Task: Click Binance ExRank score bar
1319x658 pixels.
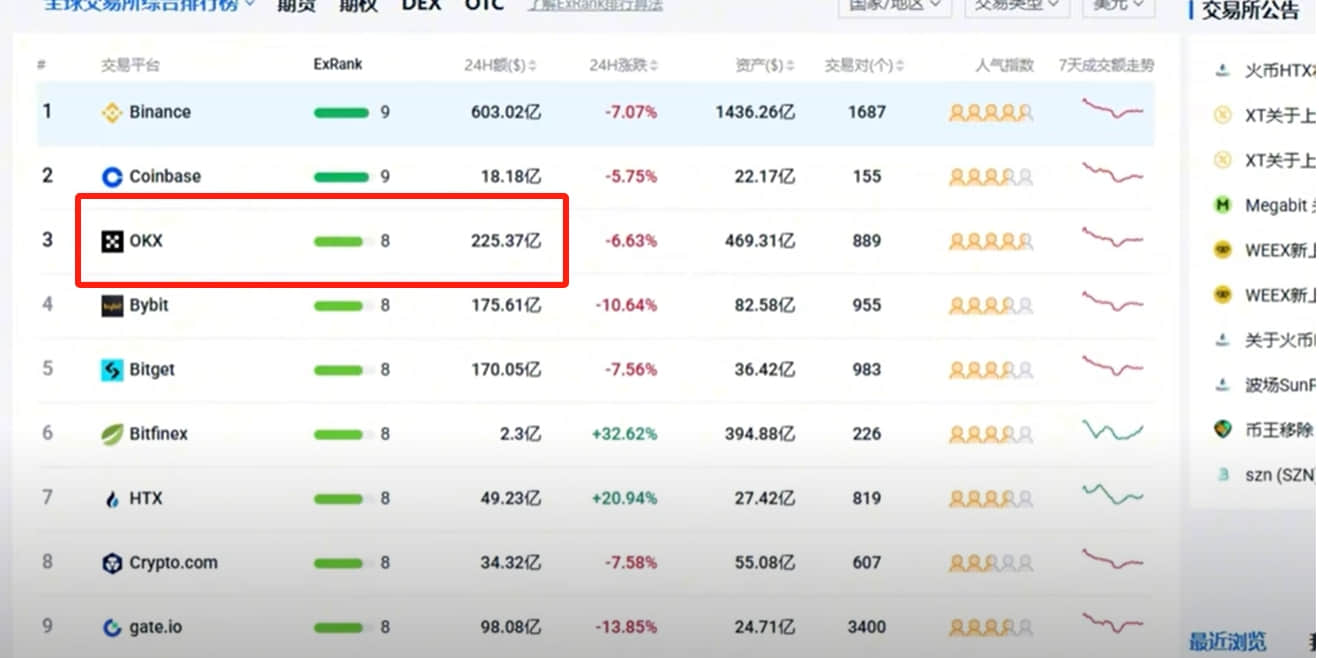Action: coord(341,113)
